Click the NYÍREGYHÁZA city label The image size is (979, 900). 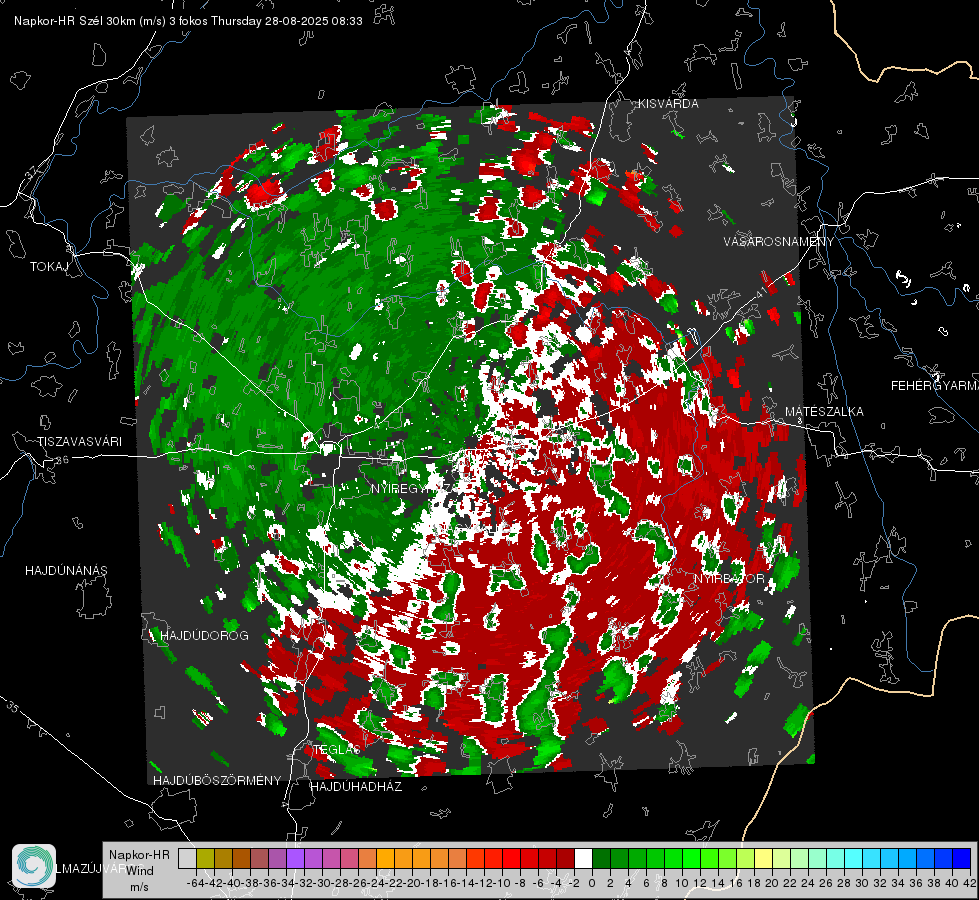tap(414, 489)
